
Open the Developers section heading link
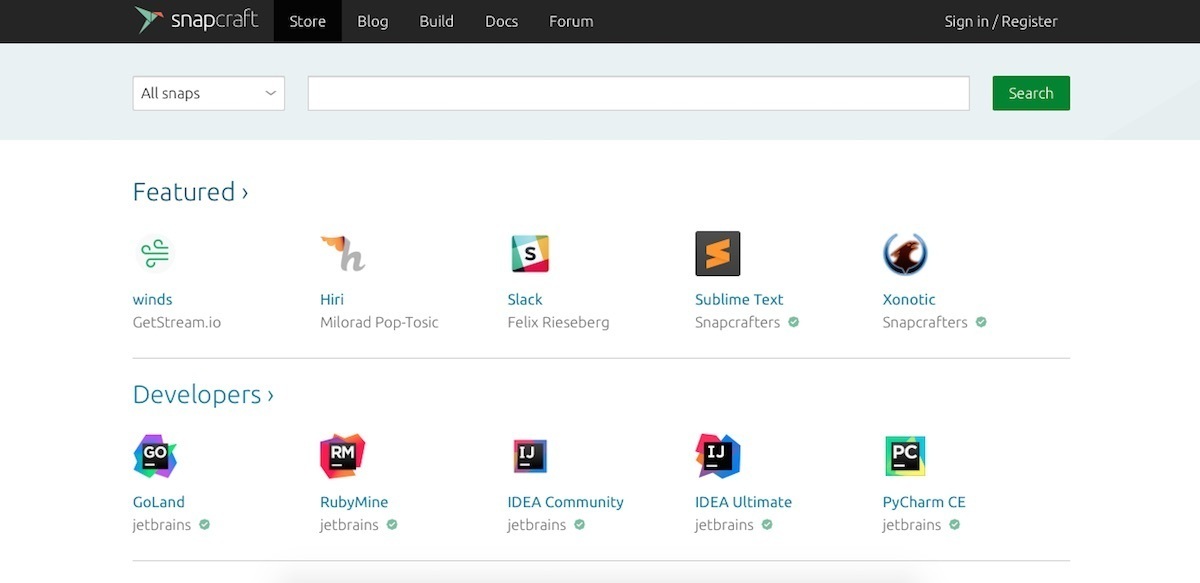[203, 395]
